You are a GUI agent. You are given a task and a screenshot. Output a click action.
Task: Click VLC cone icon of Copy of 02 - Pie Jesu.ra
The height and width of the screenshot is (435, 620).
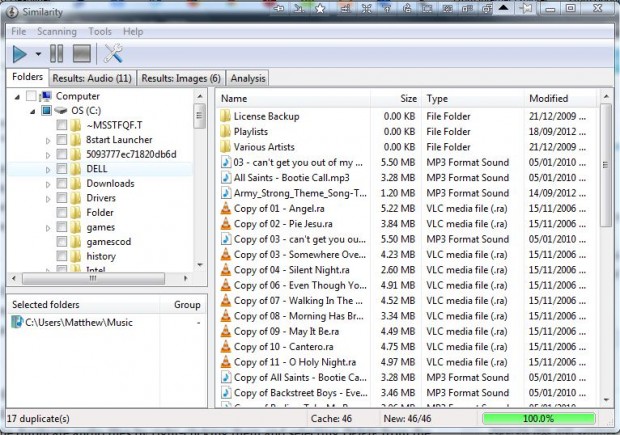click(x=225, y=224)
